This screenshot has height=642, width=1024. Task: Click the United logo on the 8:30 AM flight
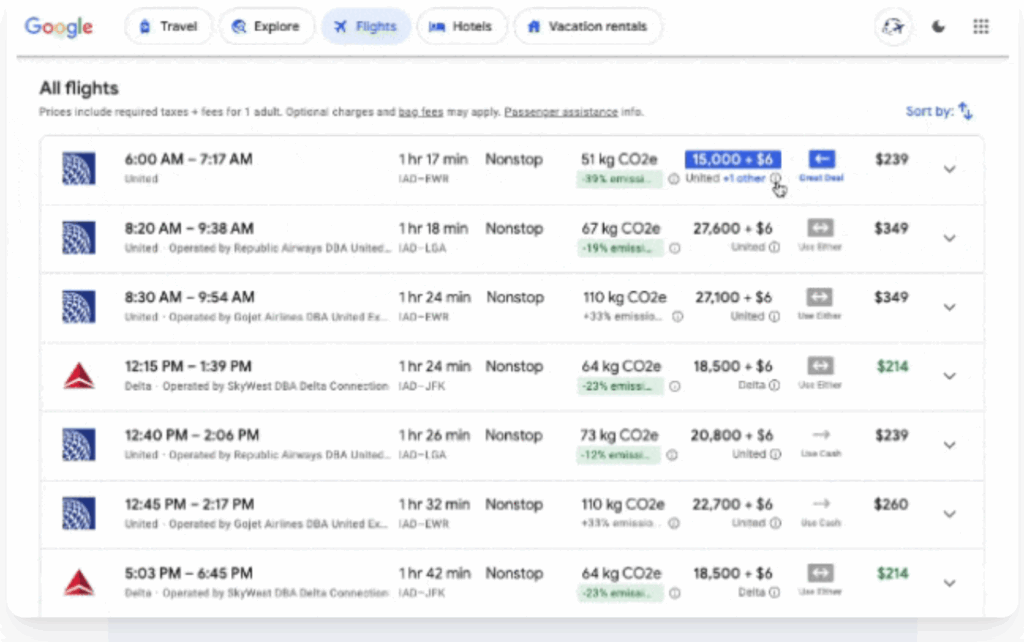tap(78, 307)
